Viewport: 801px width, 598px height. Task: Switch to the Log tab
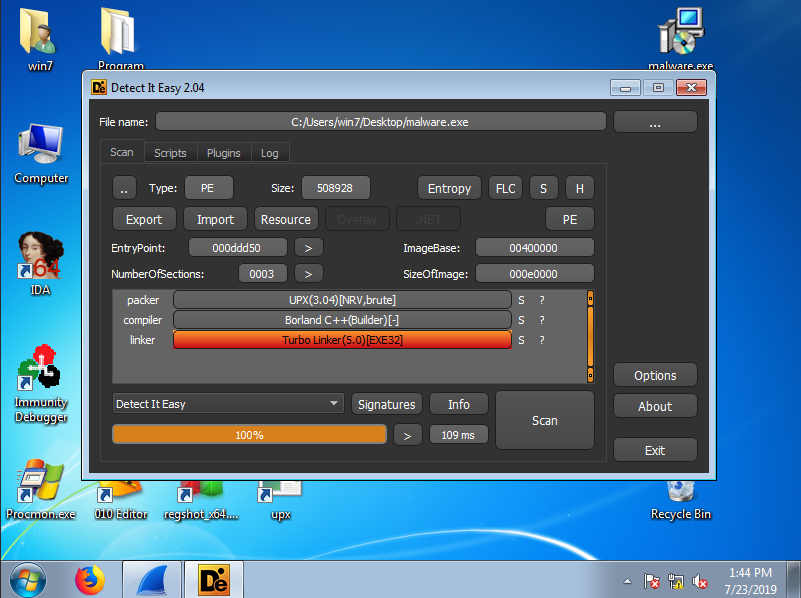(x=270, y=153)
